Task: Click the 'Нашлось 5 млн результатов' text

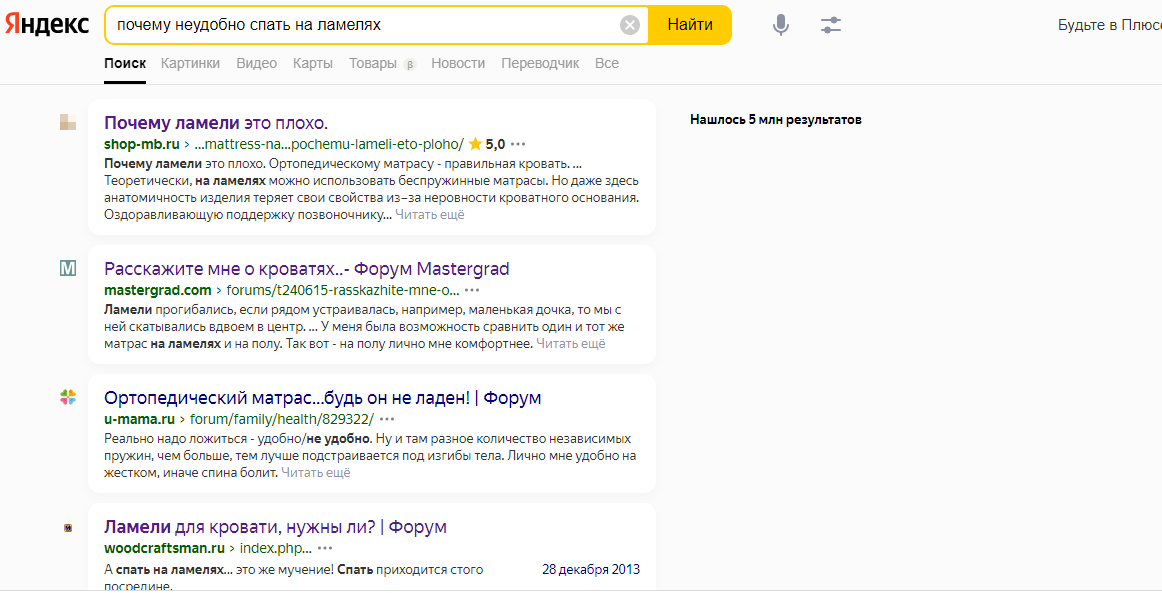Action: [776, 119]
